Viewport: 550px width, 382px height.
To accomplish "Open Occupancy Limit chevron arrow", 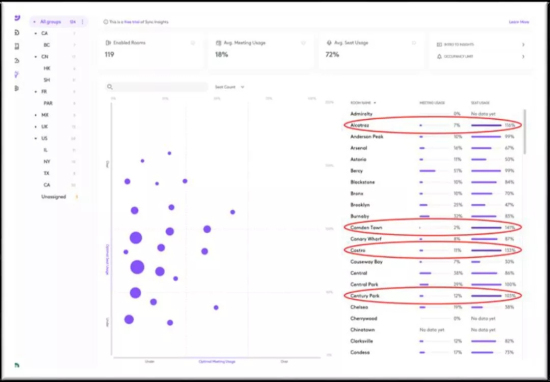I will tap(523, 56).
